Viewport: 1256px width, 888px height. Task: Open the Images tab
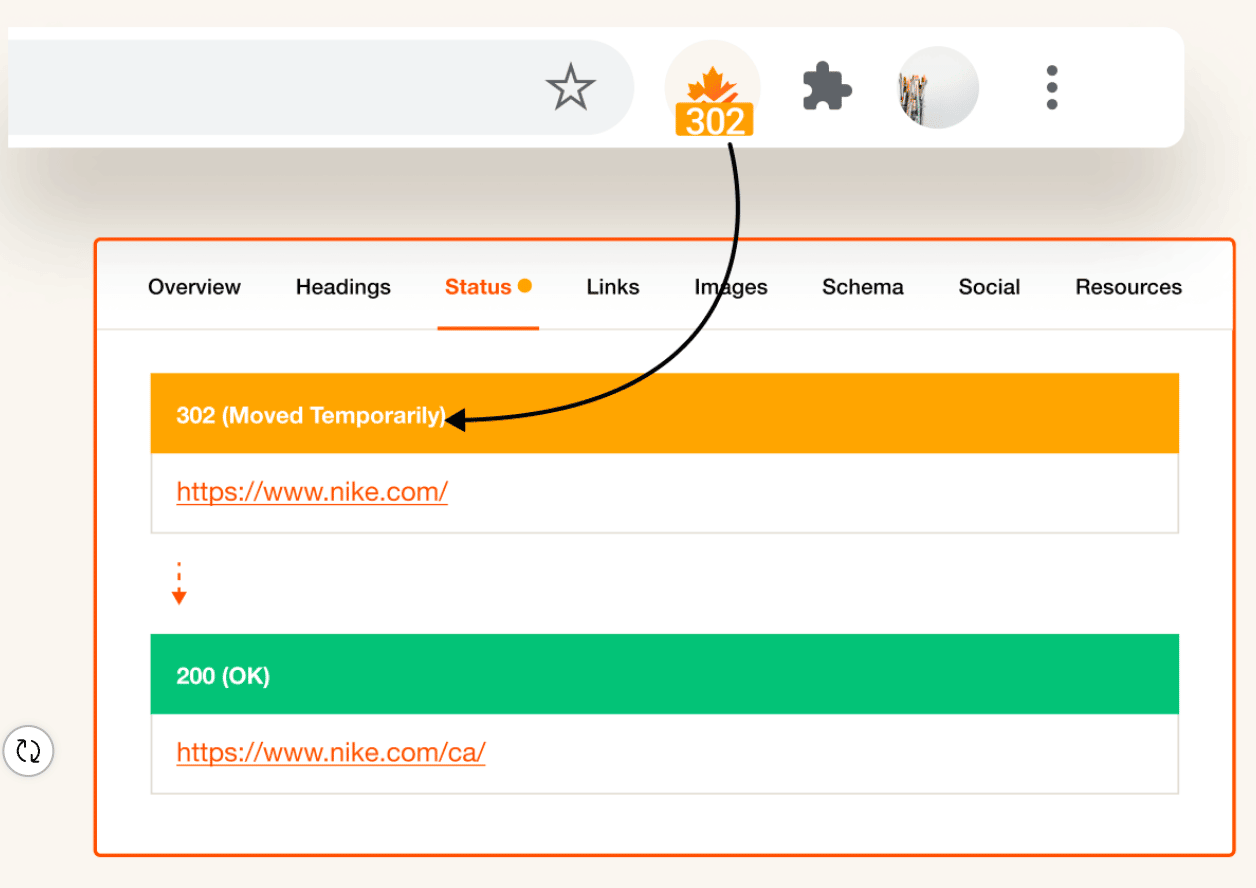coord(731,287)
